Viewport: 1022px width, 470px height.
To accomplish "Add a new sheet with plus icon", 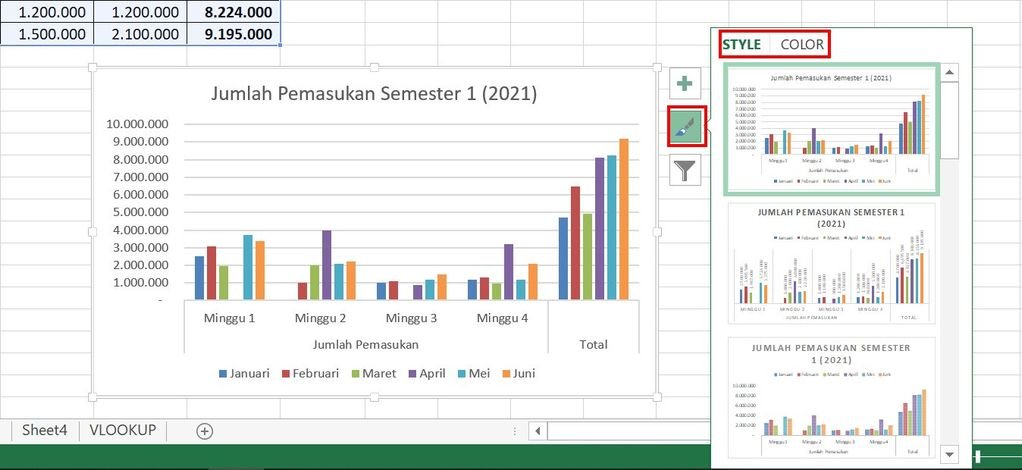I will point(205,431).
